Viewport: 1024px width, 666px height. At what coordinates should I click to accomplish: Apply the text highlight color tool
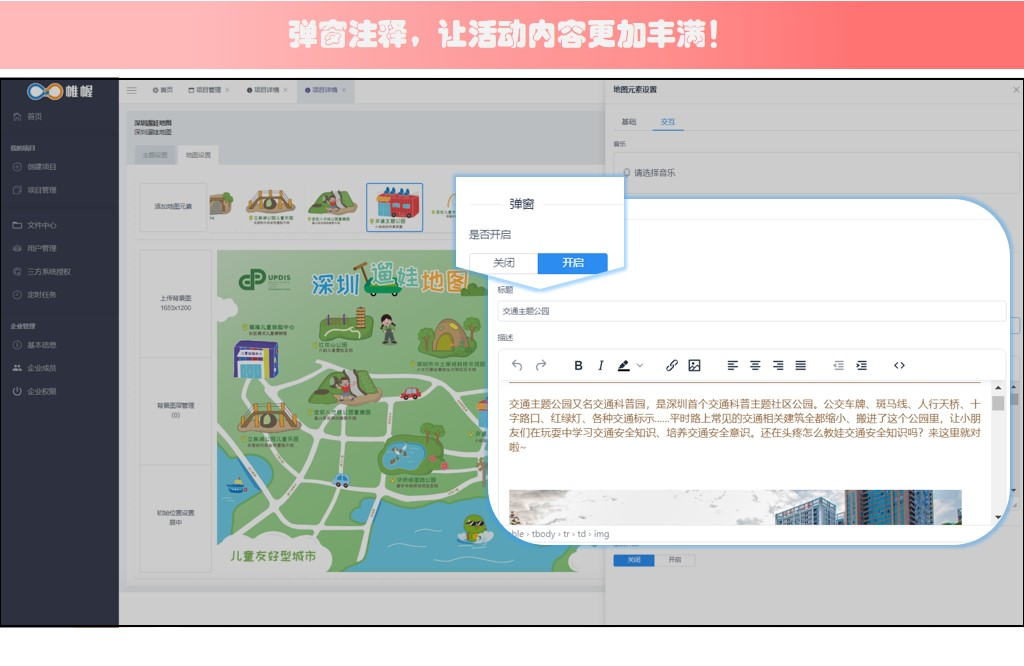coord(624,366)
